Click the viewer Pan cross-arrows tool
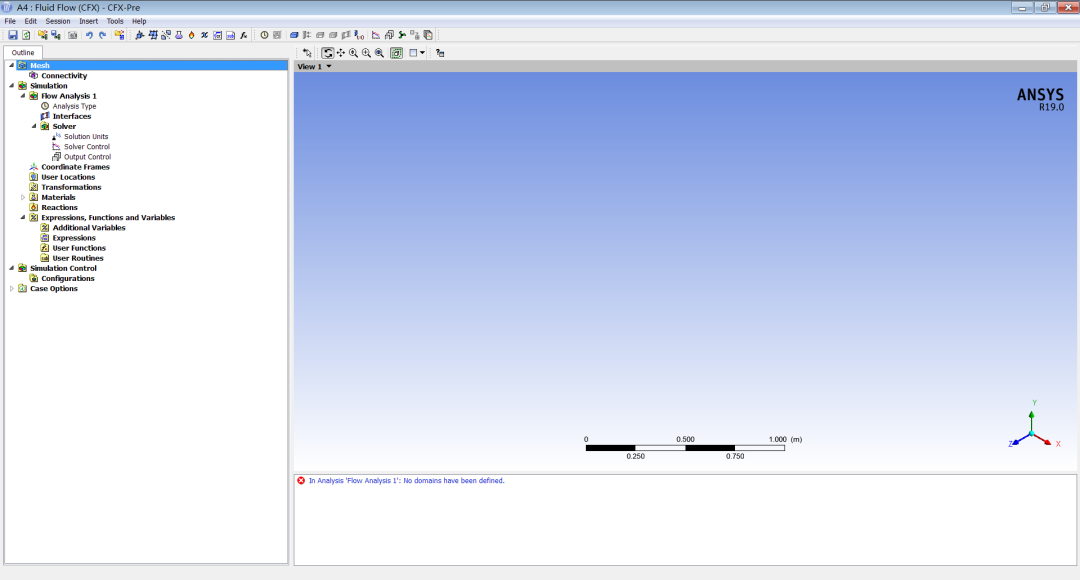 click(341, 53)
